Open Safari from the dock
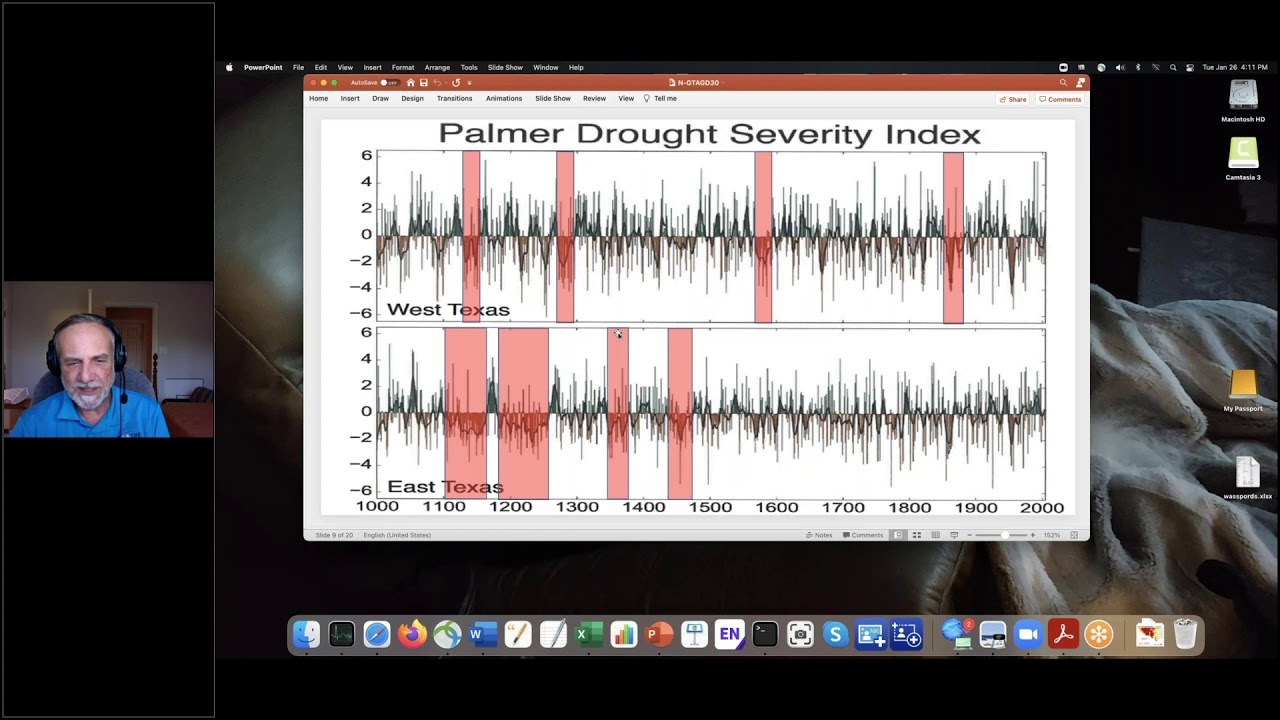The width and height of the screenshot is (1280, 720). click(377, 634)
